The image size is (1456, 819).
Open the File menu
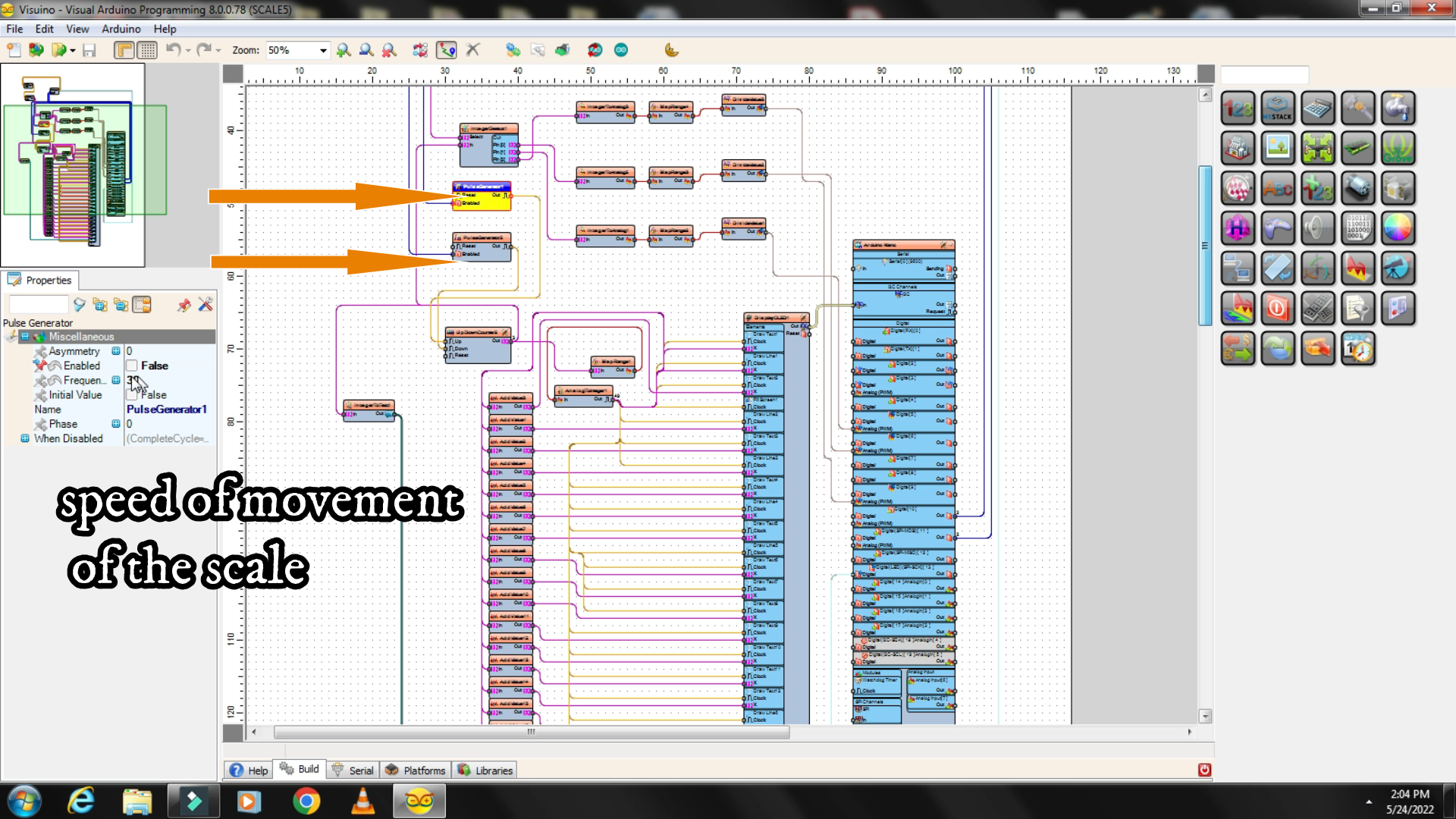coord(14,29)
